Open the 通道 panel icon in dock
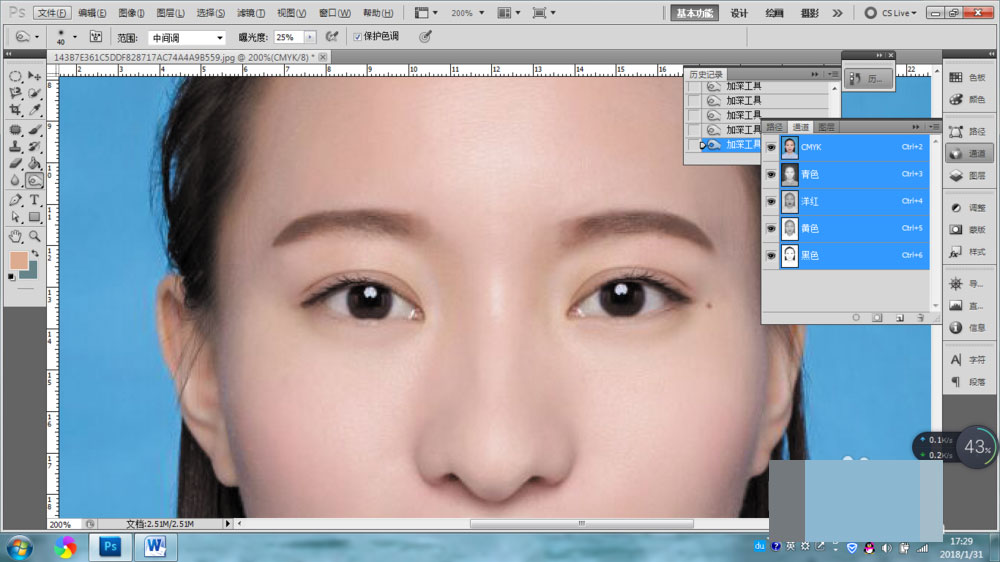 pos(968,154)
